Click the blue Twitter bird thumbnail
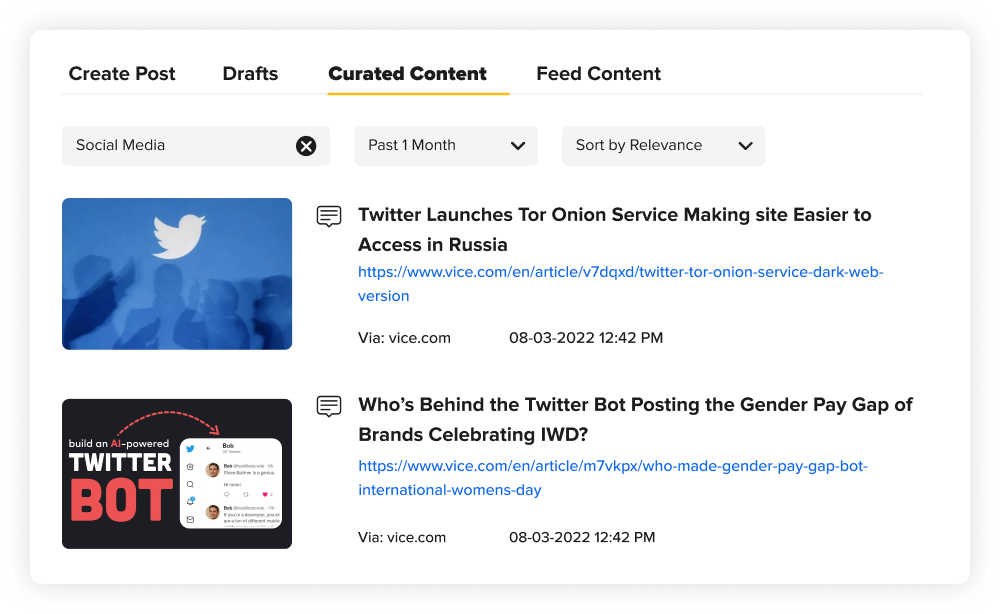Image resolution: width=1000 pixels, height=614 pixels. tap(177, 274)
